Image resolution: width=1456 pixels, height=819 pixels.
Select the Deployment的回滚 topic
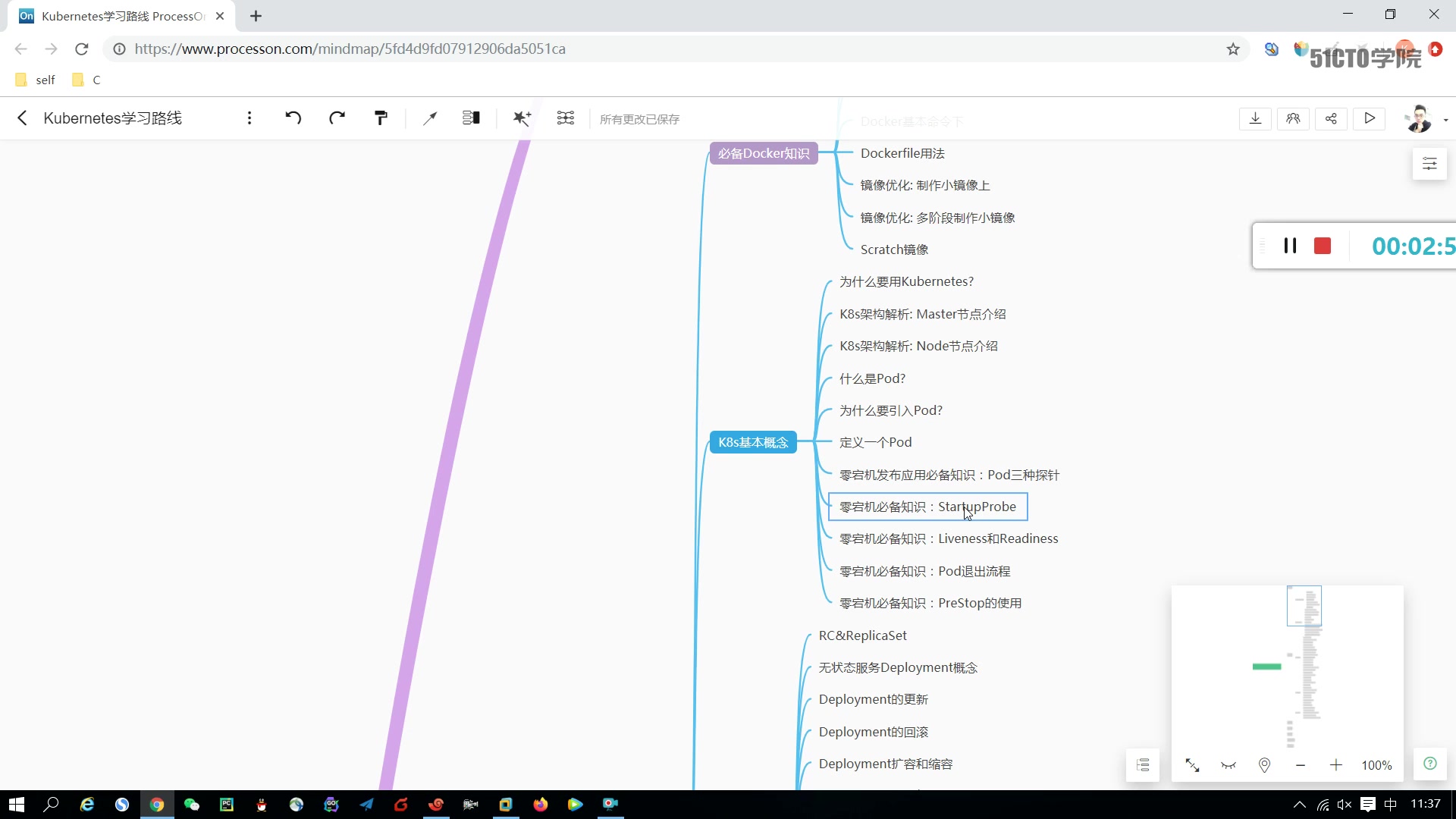873,732
